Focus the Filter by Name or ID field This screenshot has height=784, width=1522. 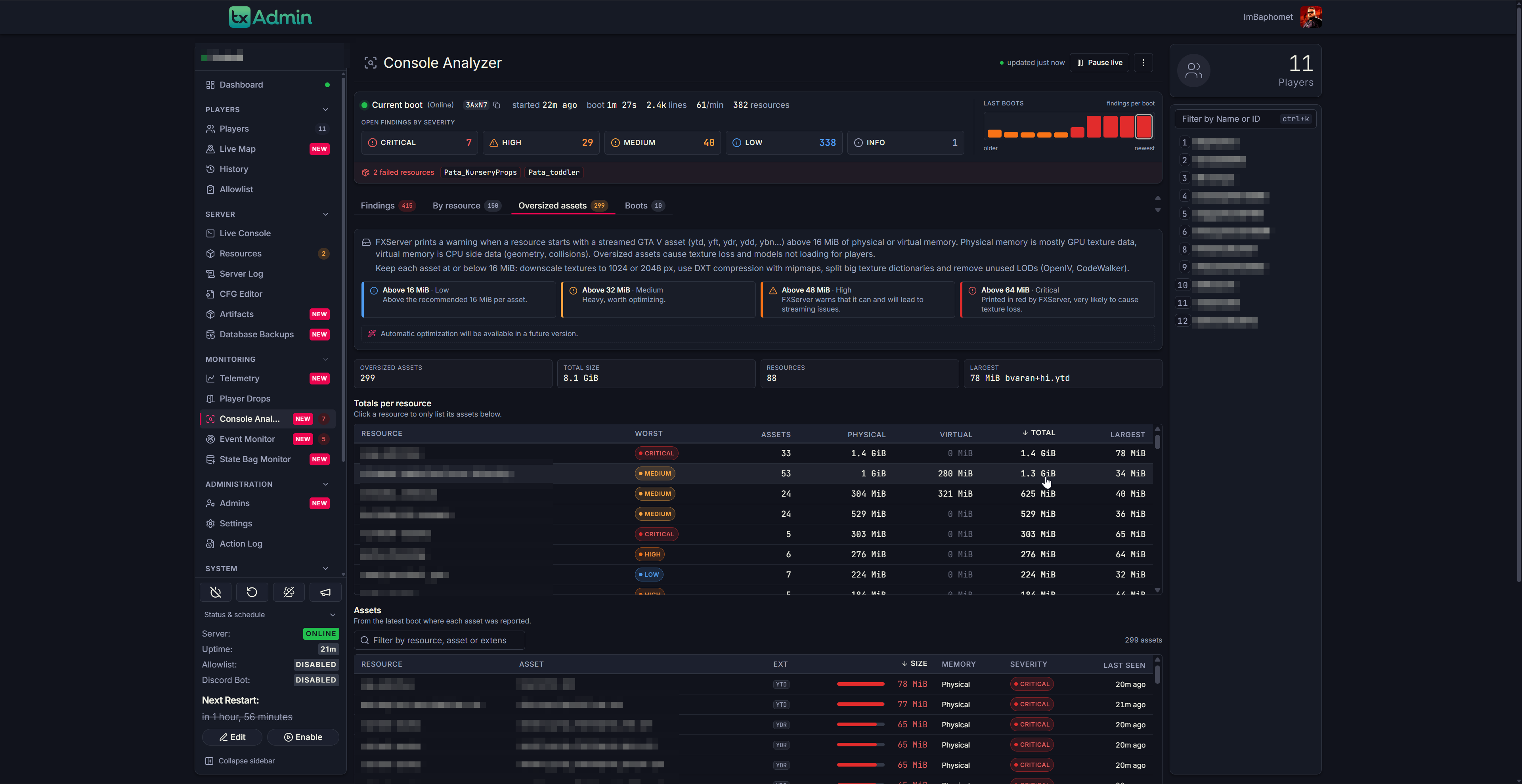click(x=1245, y=119)
